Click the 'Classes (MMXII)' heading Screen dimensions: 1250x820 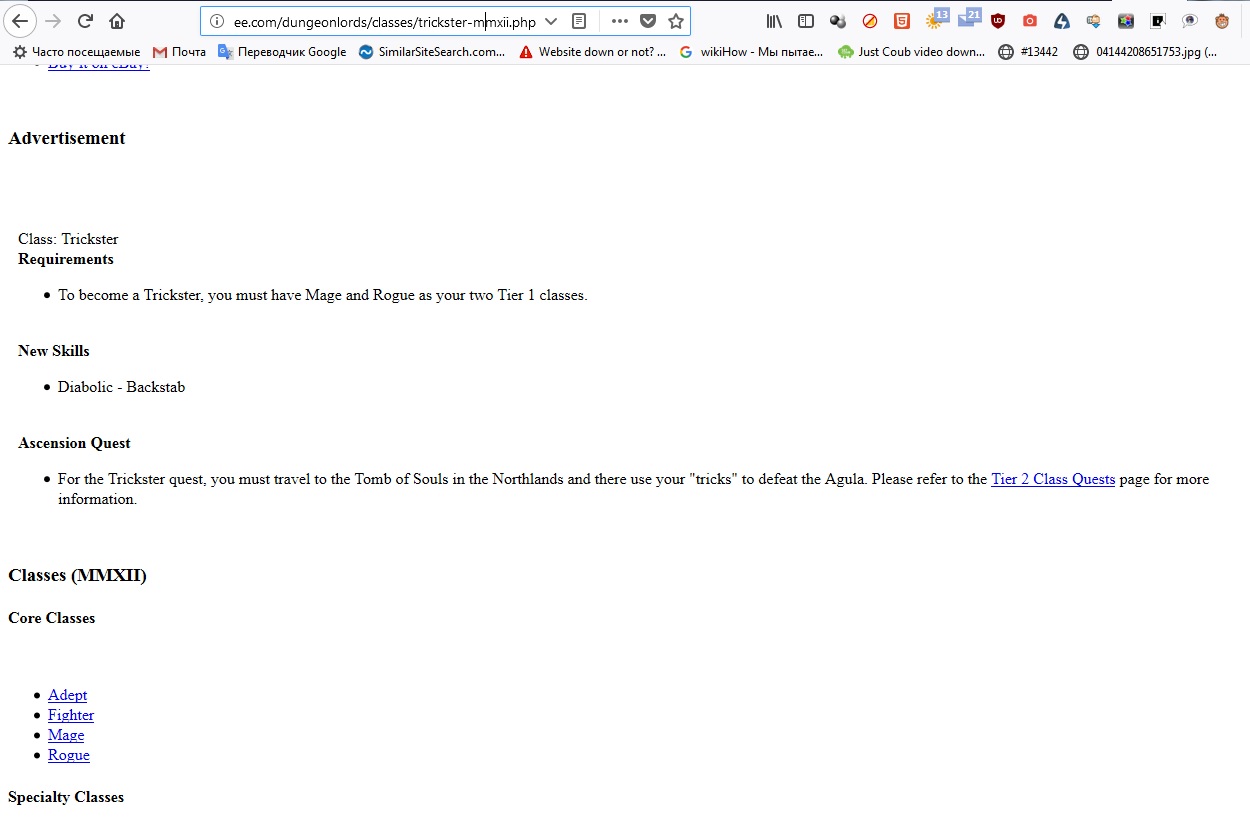[77, 575]
